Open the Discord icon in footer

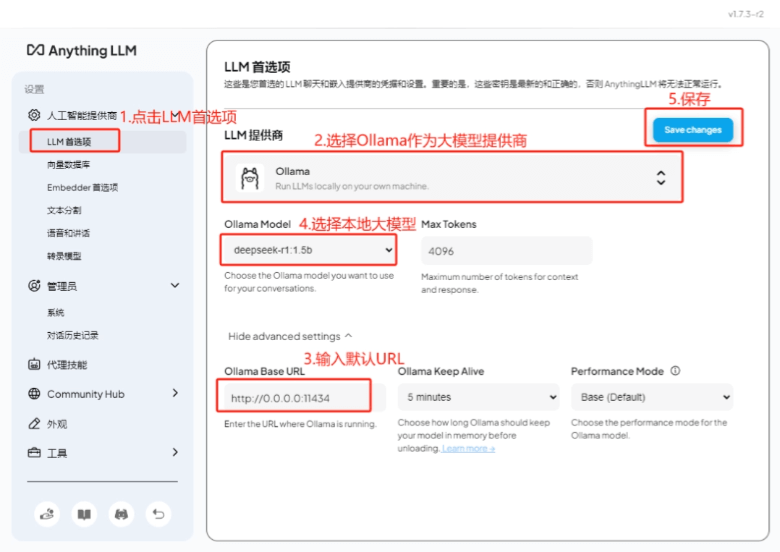[121, 514]
